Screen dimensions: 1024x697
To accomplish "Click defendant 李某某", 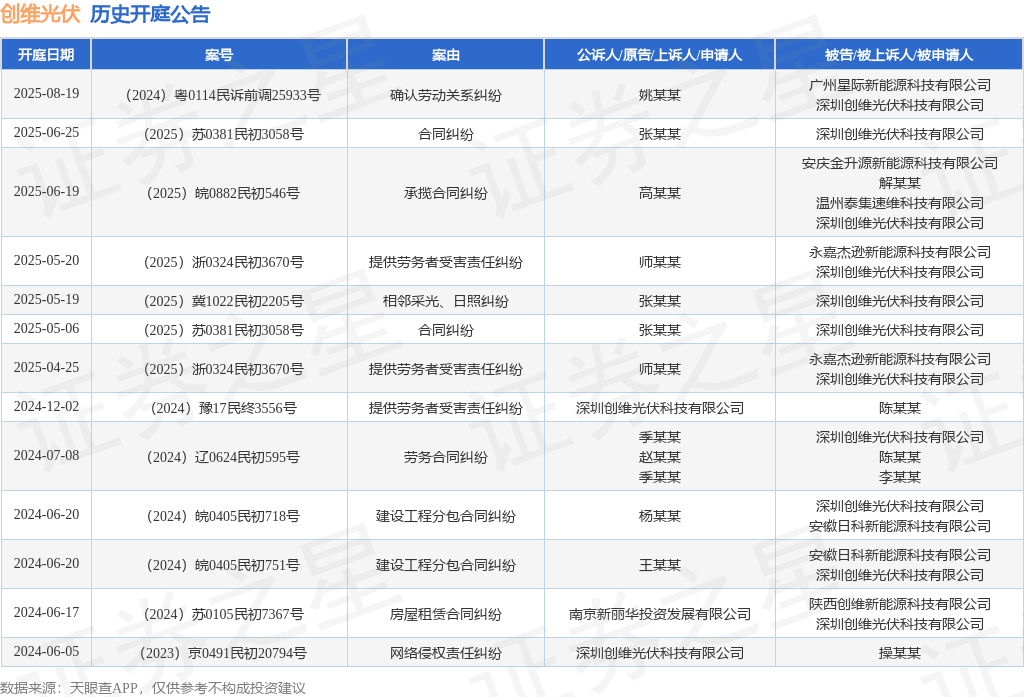I will [899, 477].
